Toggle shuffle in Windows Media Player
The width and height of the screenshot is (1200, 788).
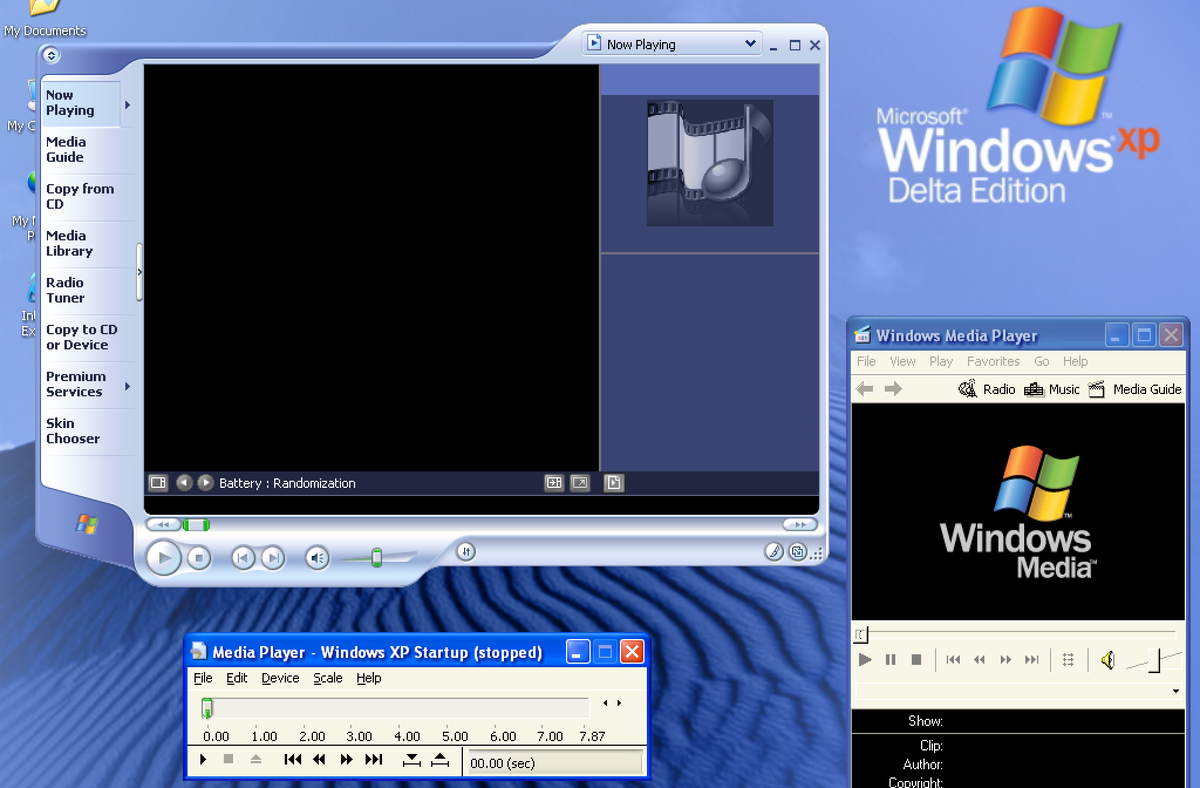(1069, 659)
